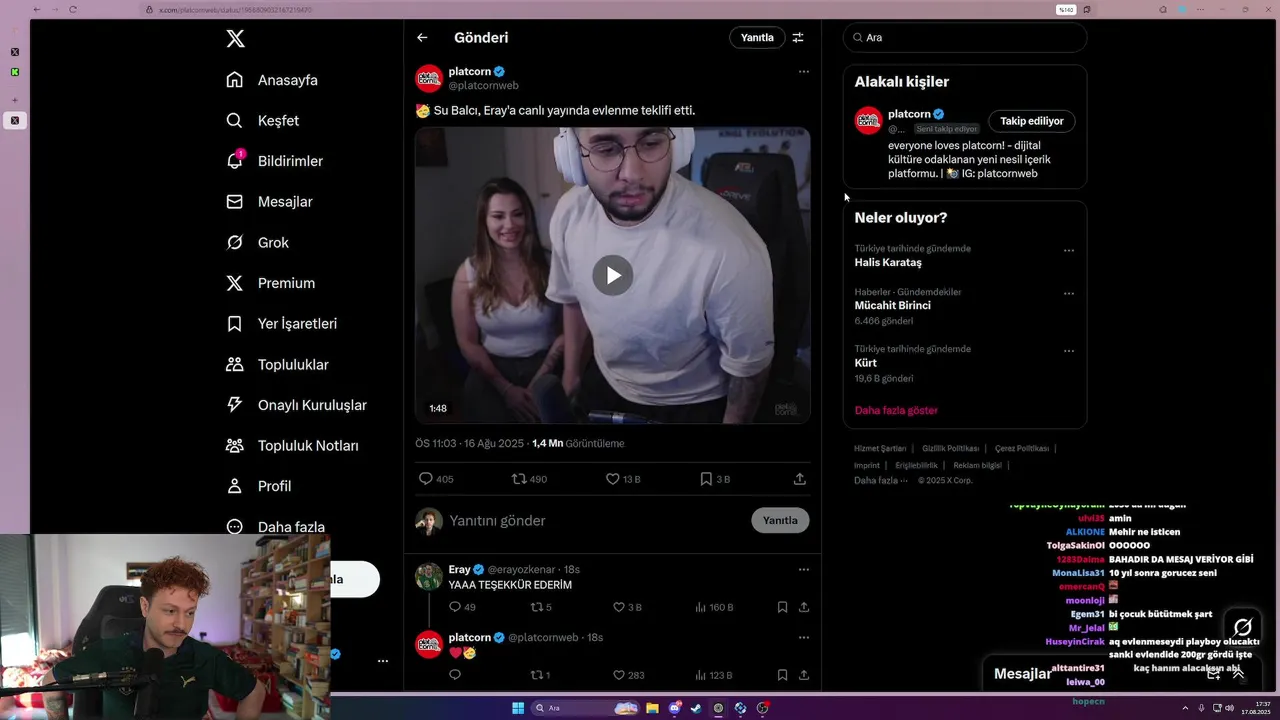Click the Takip ediyor button
This screenshot has width=1280, height=720.
pos(1032,121)
